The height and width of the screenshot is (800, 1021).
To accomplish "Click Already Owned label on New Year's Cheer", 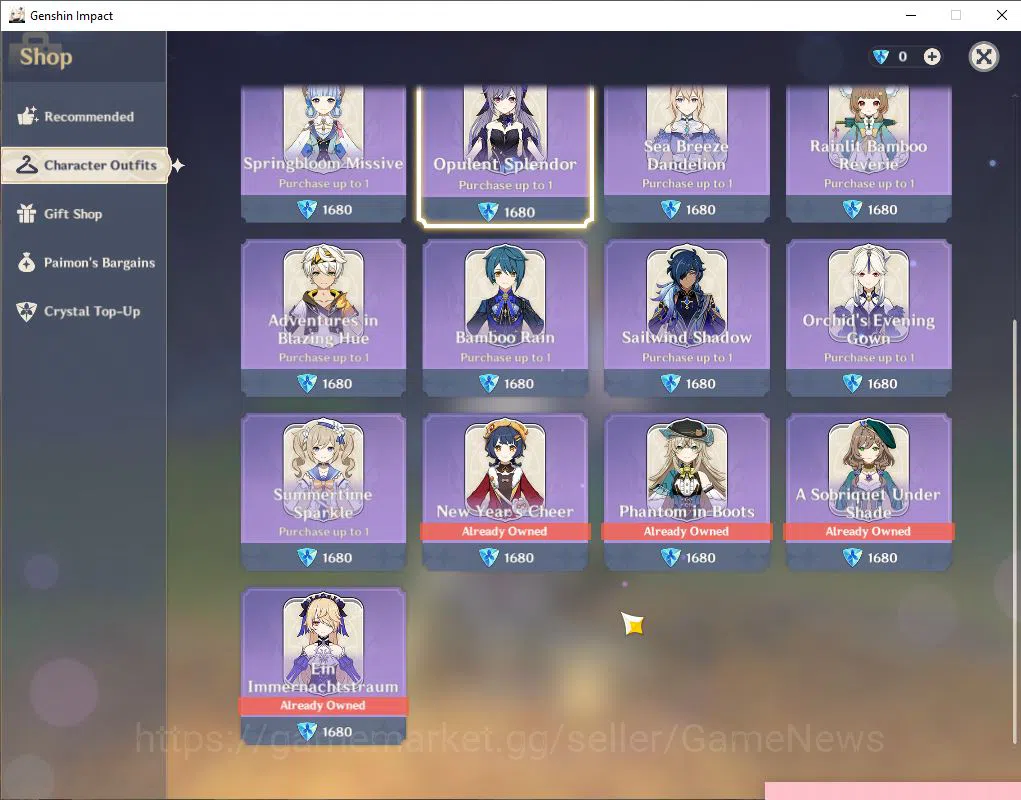I will [x=505, y=531].
